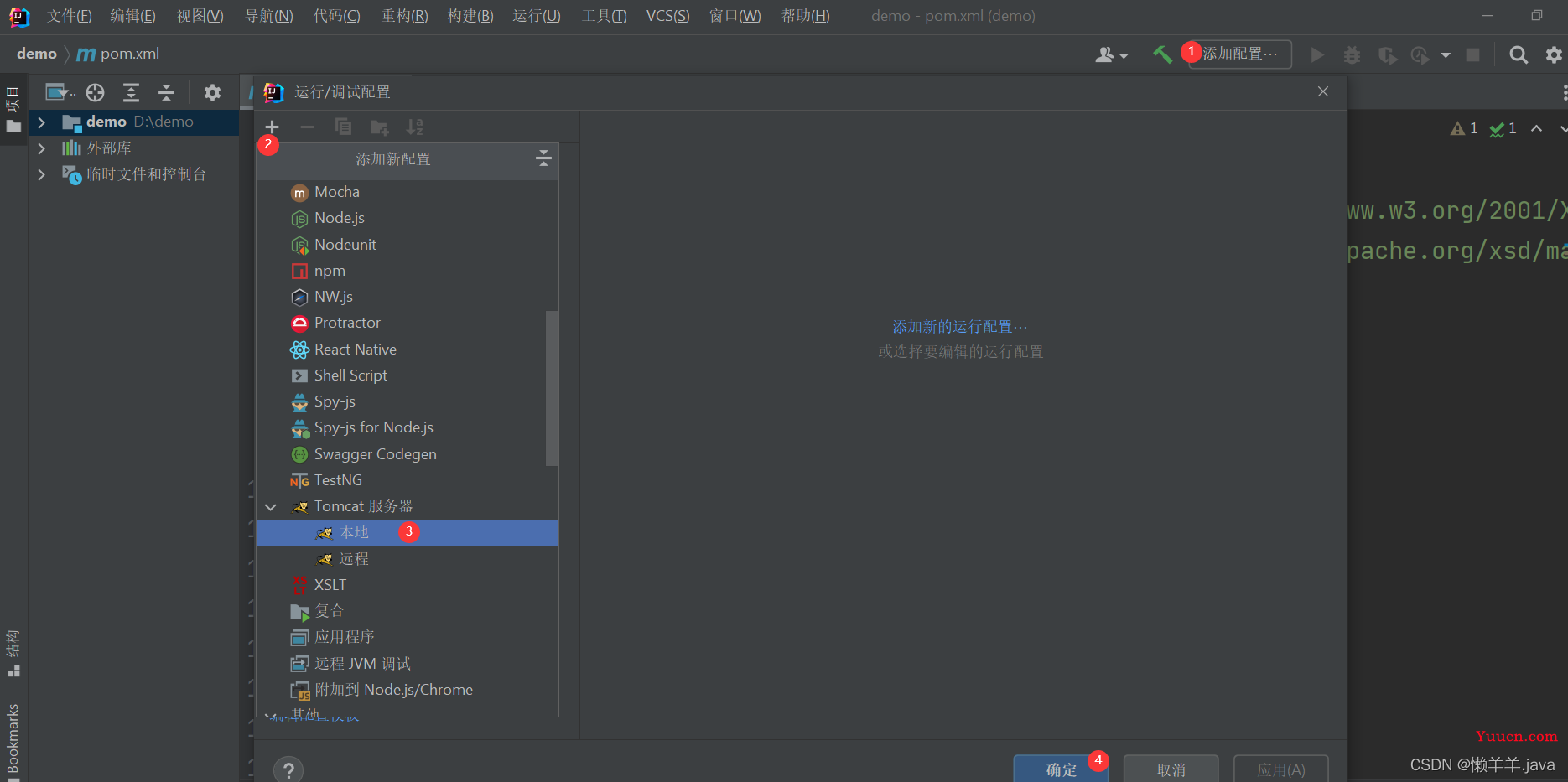Select Nodeunit configuration type
The image size is (1568, 782).
tap(408, 245)
